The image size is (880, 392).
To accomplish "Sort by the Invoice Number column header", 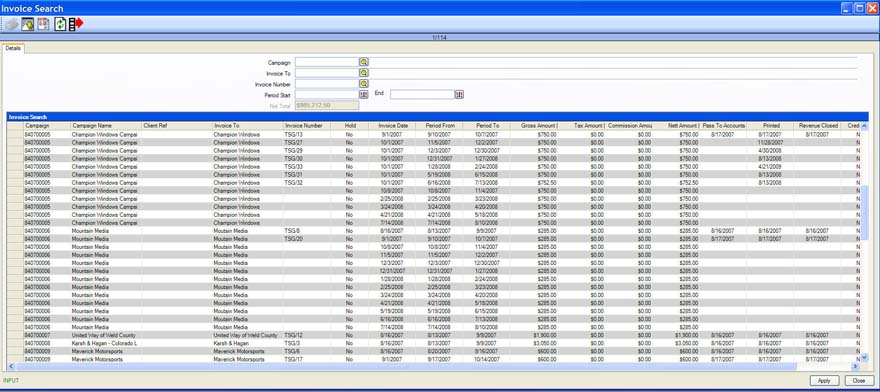I will pos(306,126).
